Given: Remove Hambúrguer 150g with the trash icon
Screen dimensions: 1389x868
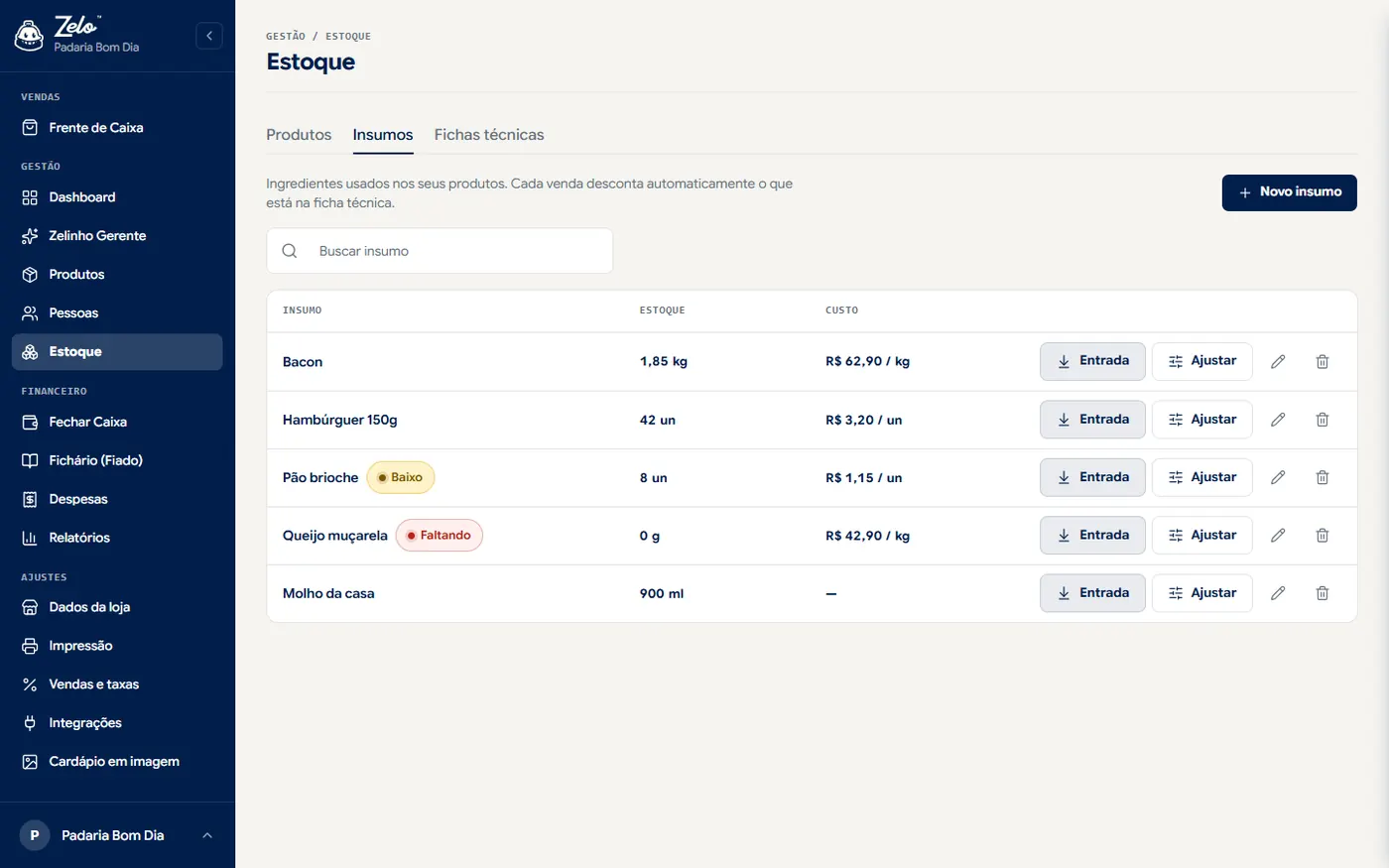Looking at the screenshot, I should [1323, 420].
